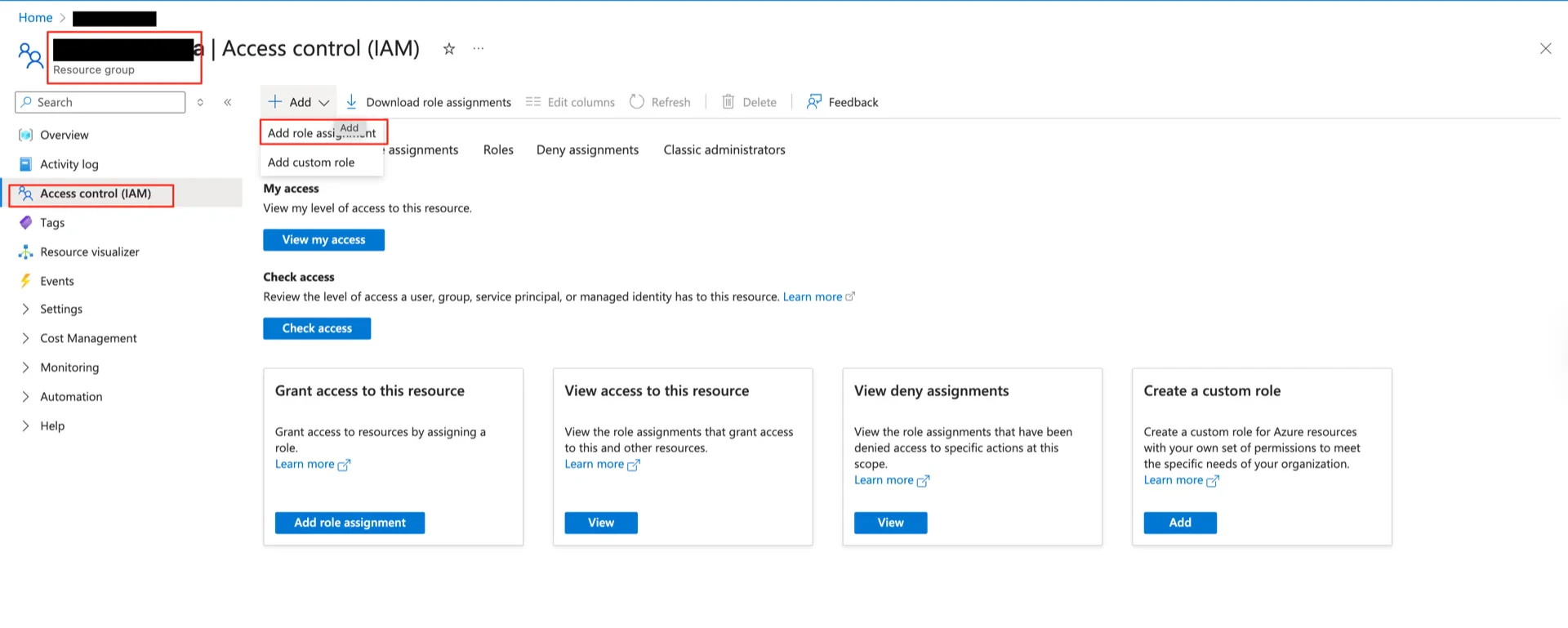Image resolution: width=1568 pixels, height=628 pixels.
Task: Choose Add role assignment from menu
Action: pos(322,133)
